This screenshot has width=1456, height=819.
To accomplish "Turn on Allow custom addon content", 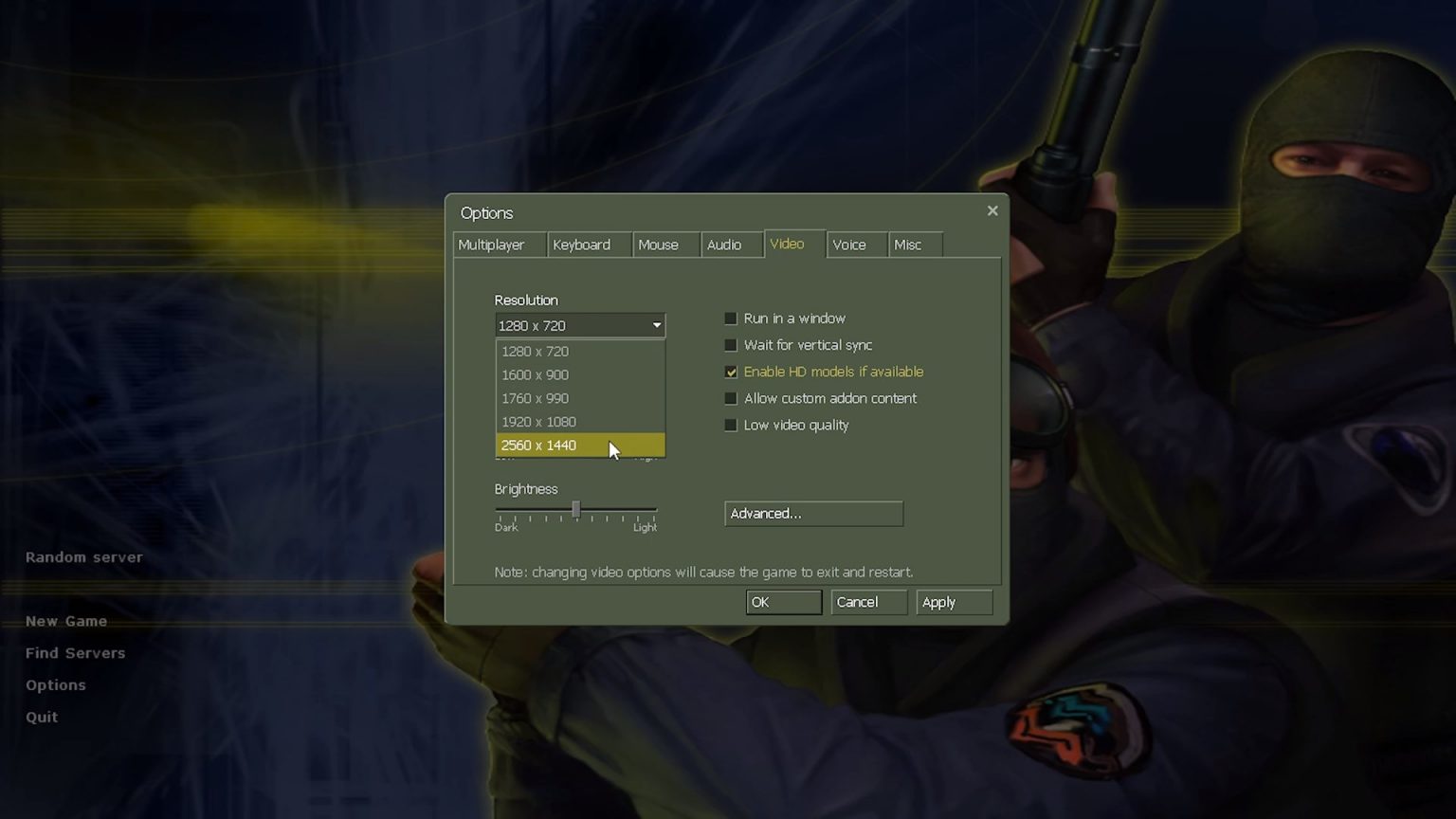I will click(x=731, y=398).
